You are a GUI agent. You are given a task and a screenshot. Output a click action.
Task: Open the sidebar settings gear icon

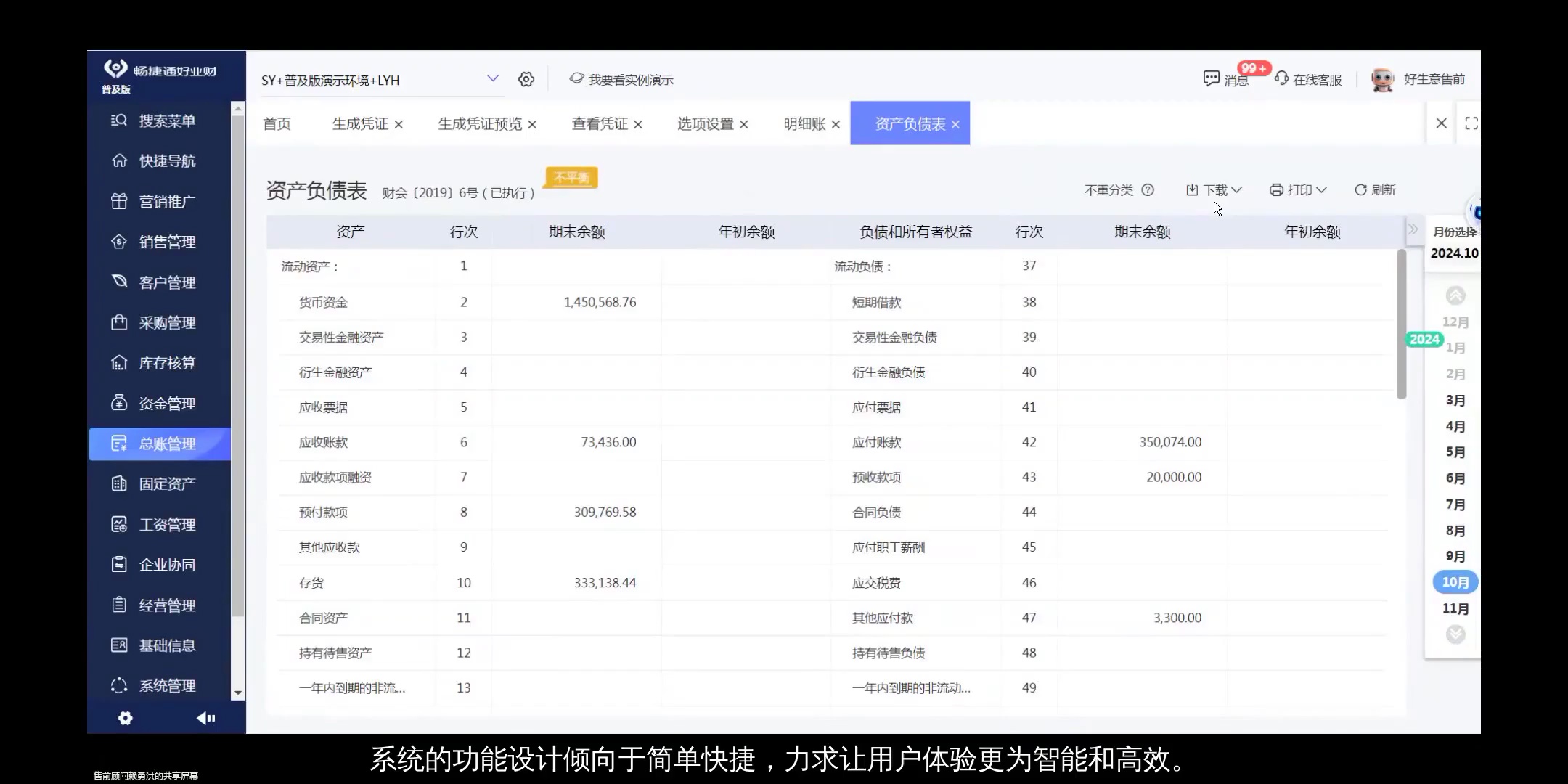click(125, 719)
